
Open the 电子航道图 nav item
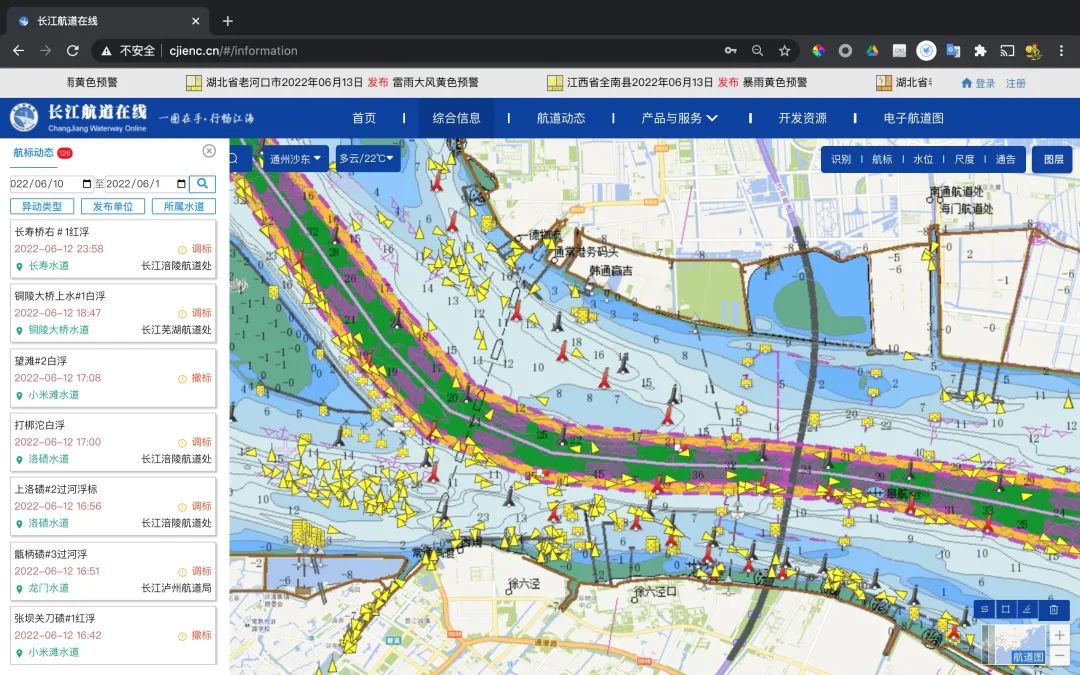click(913, 118)
